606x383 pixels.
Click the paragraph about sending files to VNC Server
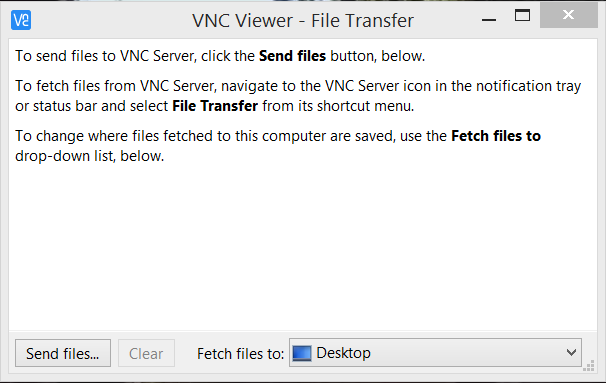[x=220, y=56]
